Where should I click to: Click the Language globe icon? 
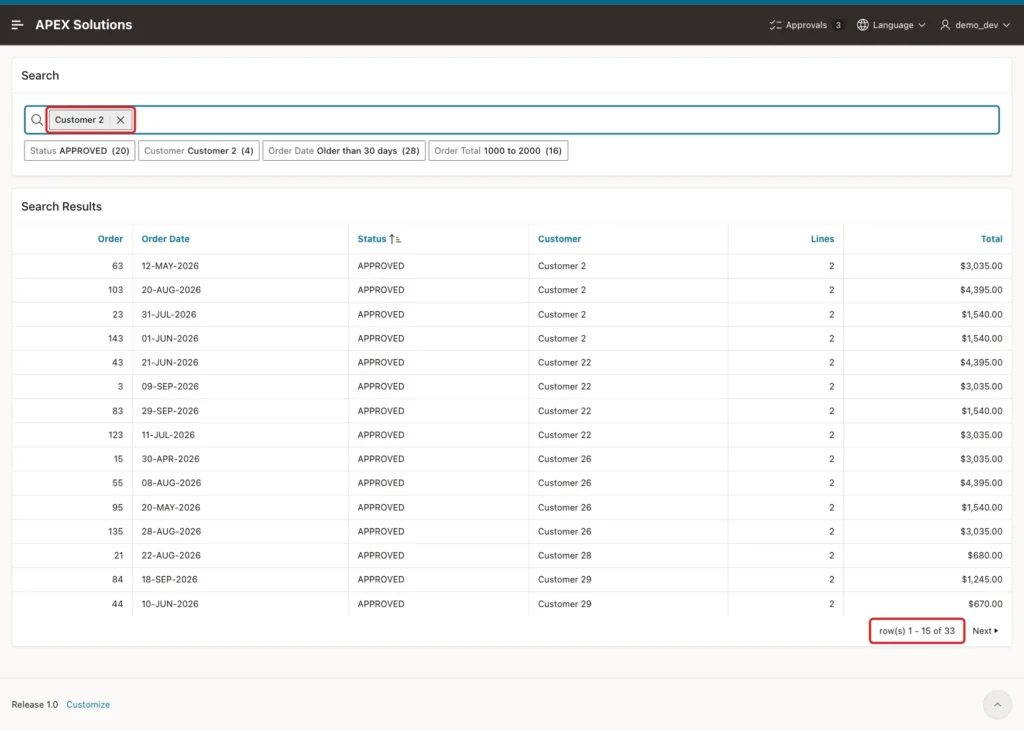click(x=863, y=25)
